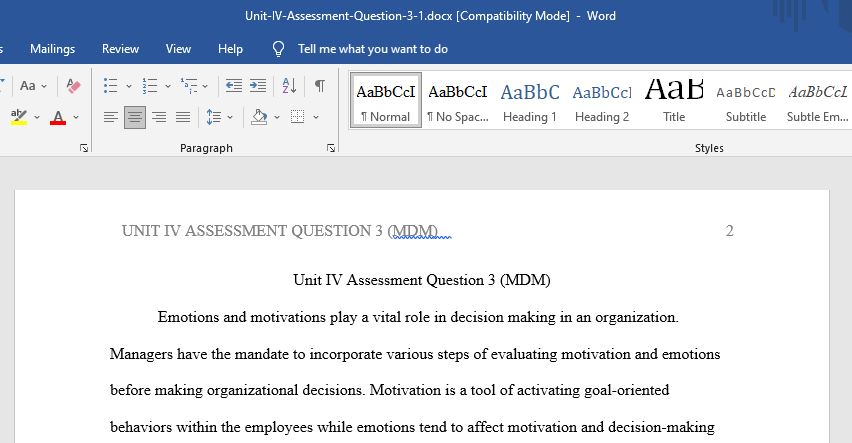852x443 pixels.
Task: Sort text with A-Z icon
Action: (x=290, y=86)
